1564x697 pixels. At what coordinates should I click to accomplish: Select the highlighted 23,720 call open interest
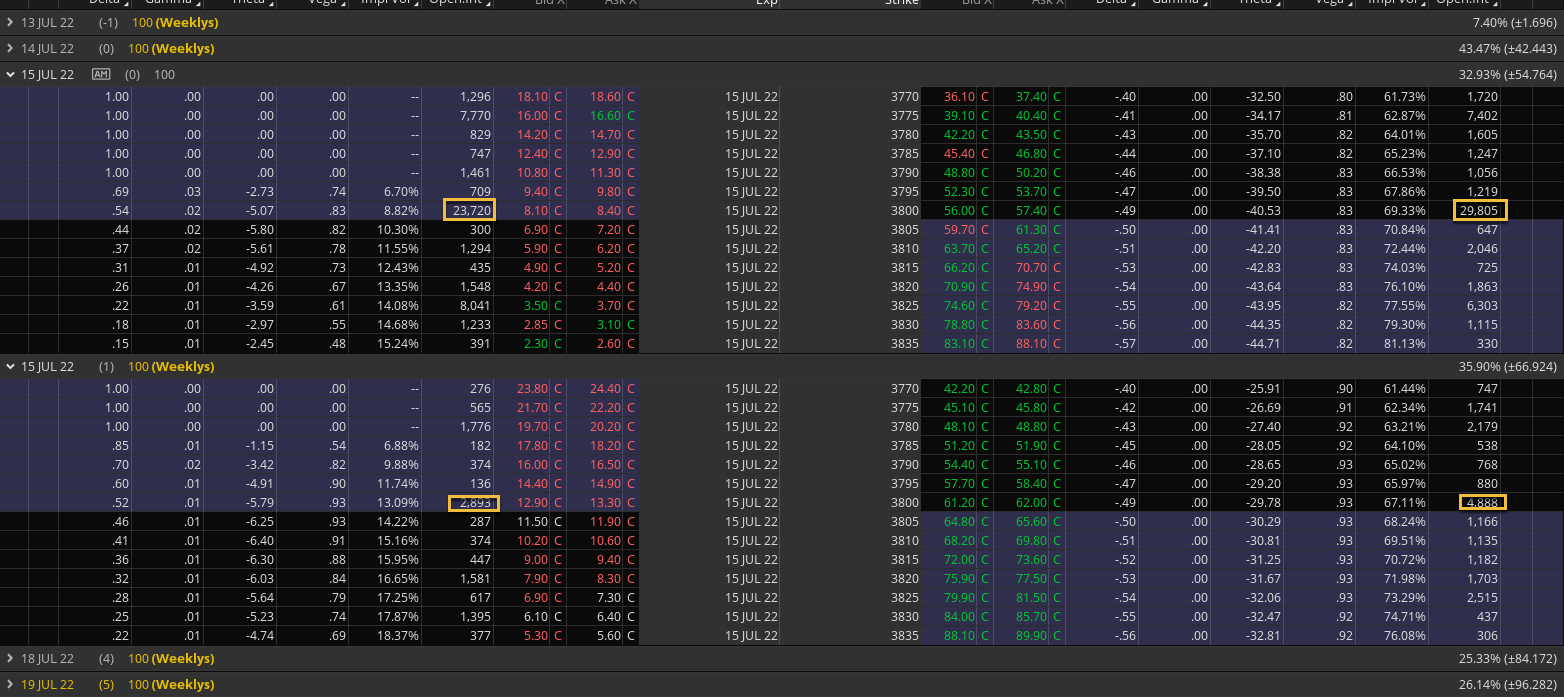[x=469, y=210]
